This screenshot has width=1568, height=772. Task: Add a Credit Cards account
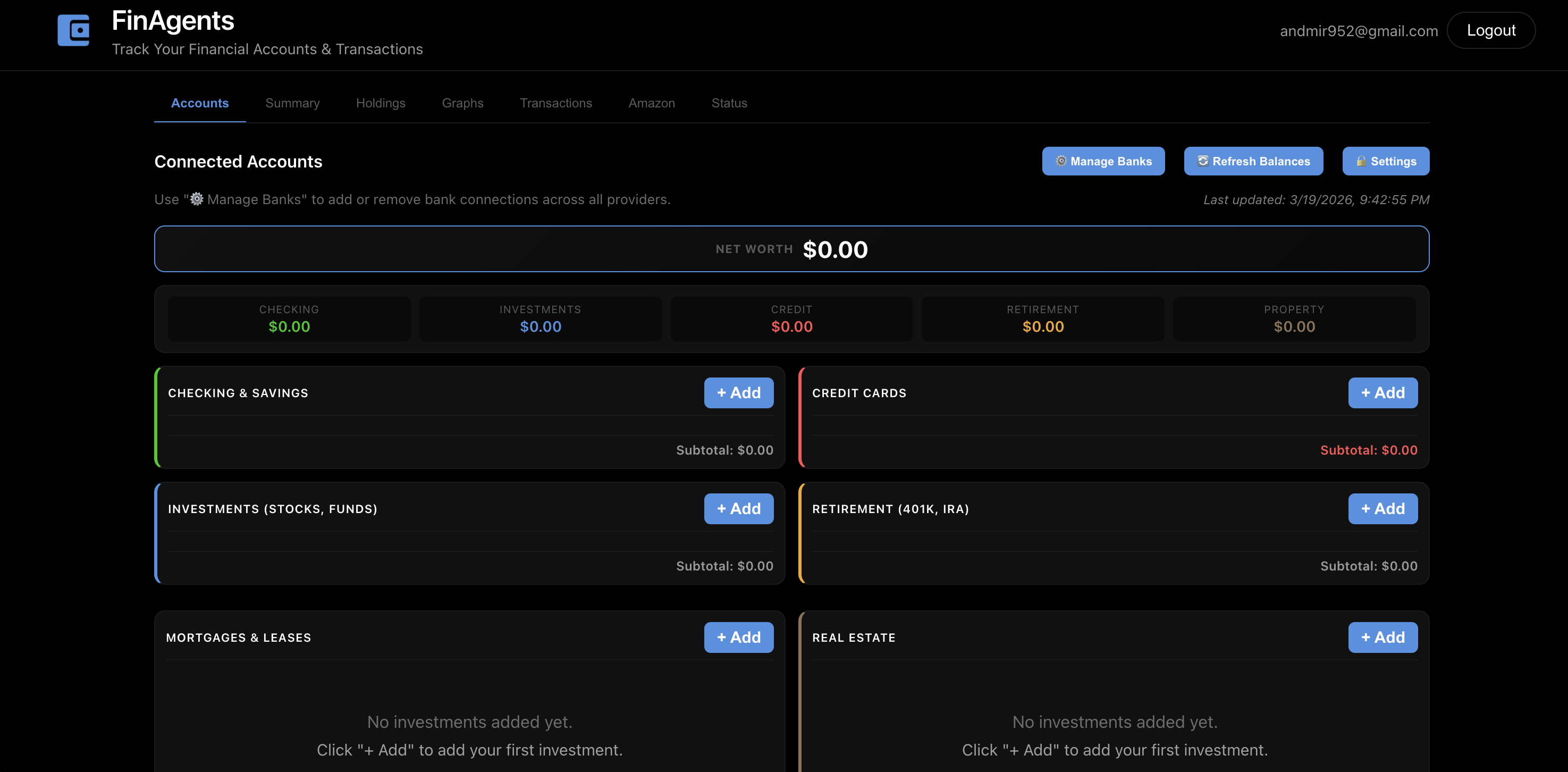pos(1382,393)
